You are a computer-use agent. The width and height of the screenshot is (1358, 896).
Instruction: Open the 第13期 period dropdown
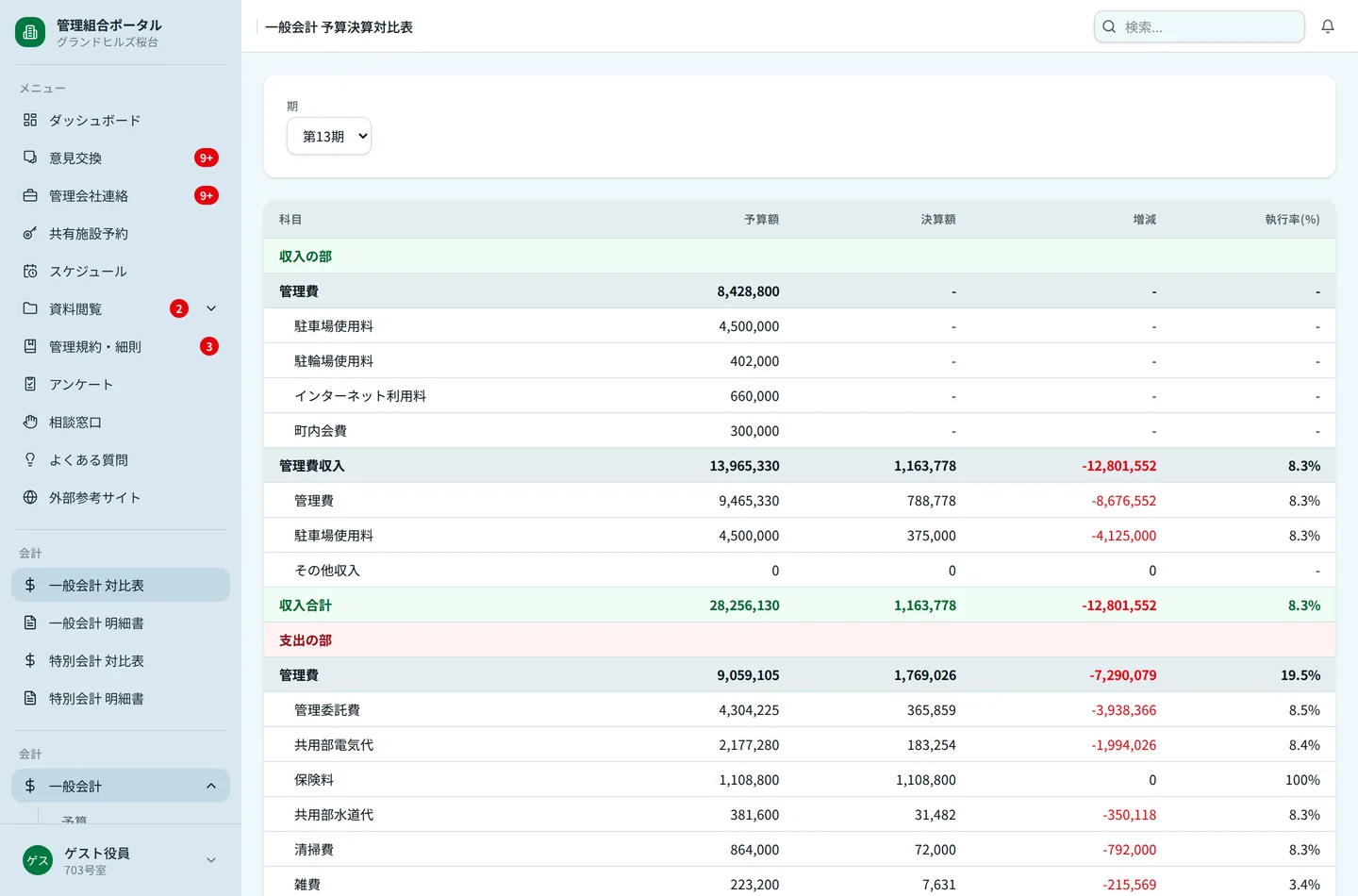(329, 136)
